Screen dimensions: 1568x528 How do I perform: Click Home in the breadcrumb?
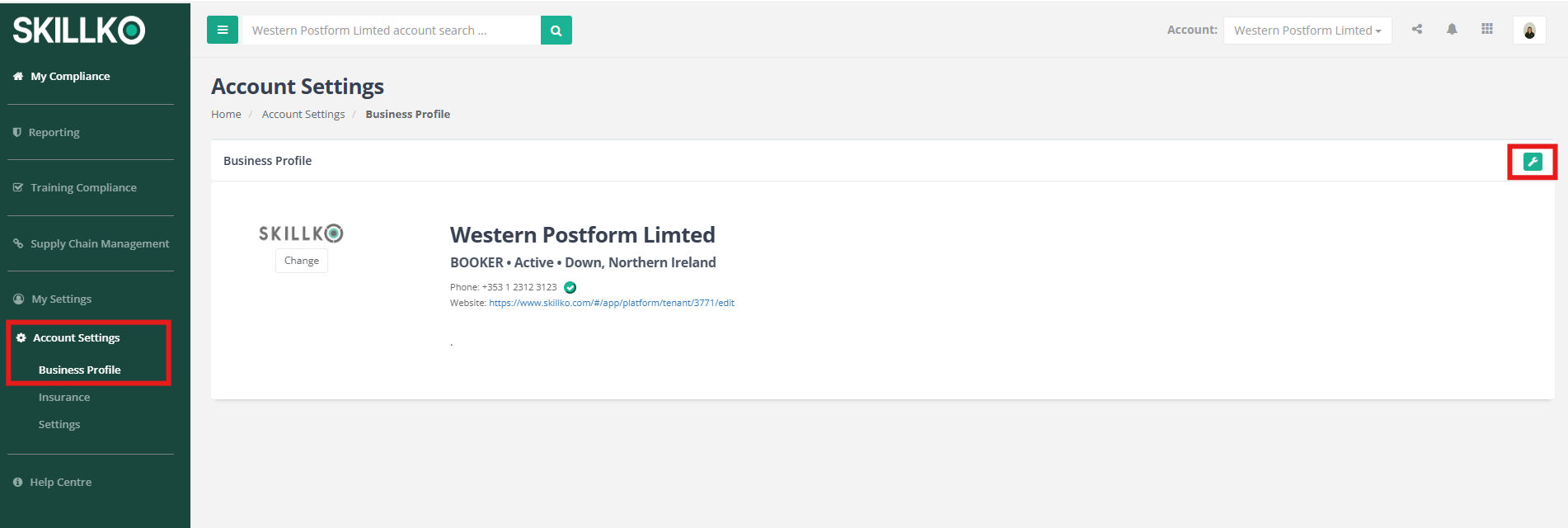[226, 115]
